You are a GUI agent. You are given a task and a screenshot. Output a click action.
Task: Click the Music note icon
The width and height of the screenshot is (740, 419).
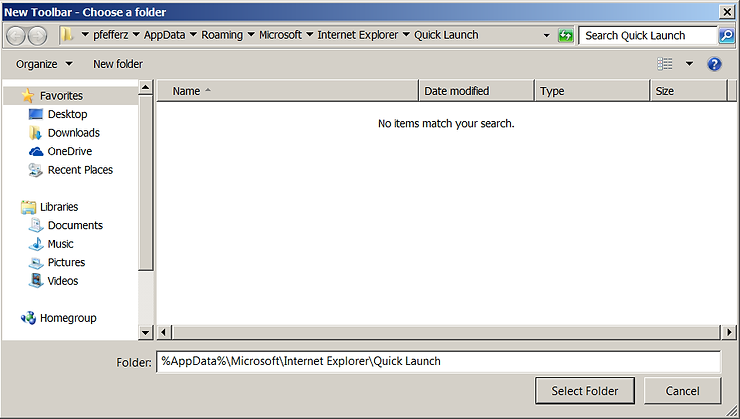pyautogui.click(x=36, y=244)
